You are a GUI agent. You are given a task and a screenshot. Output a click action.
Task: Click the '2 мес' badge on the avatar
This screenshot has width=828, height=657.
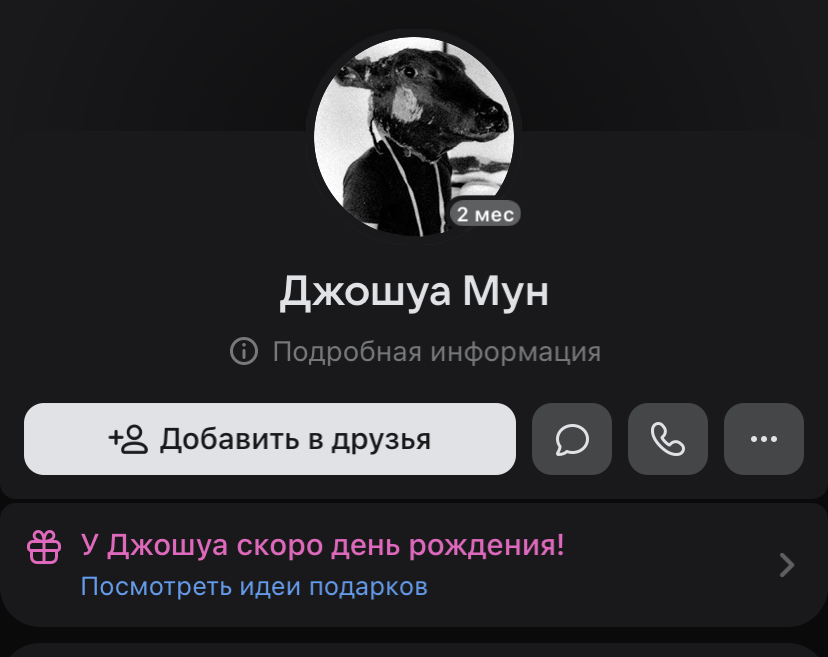coord(485,214)
